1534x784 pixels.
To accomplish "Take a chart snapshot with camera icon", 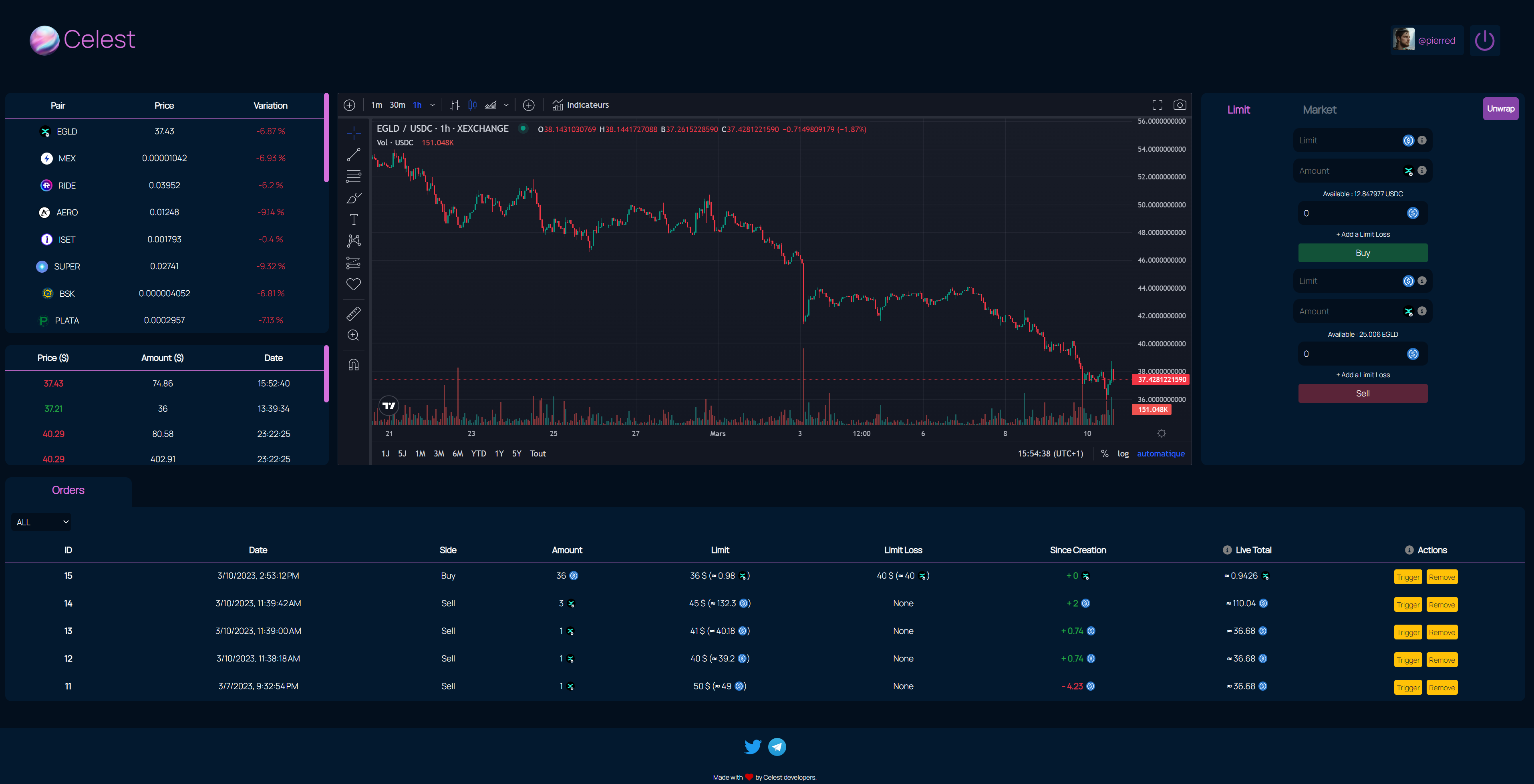I will click(1180, 105).
